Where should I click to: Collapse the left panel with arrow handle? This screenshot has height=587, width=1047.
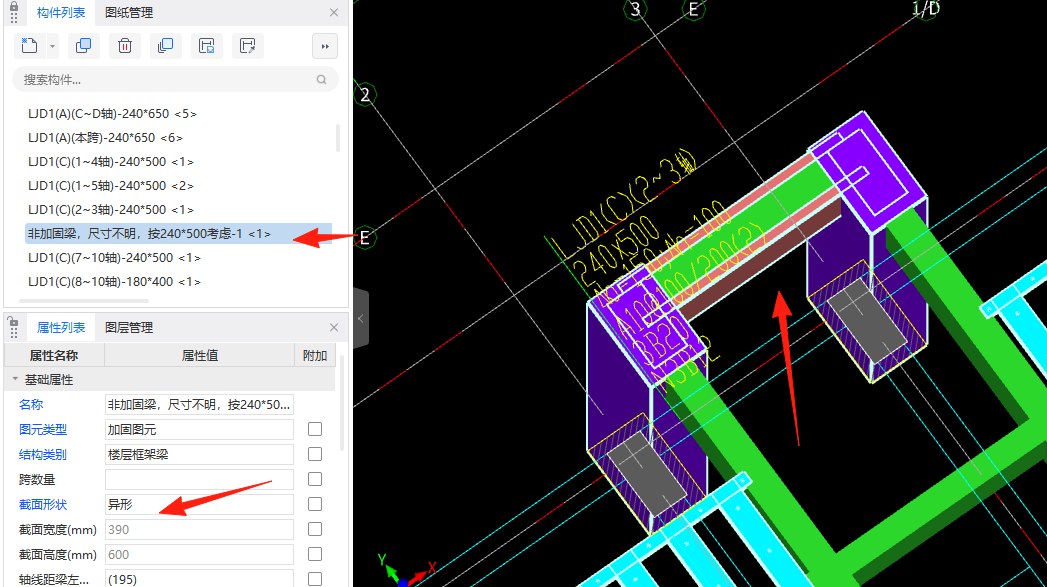361,319
